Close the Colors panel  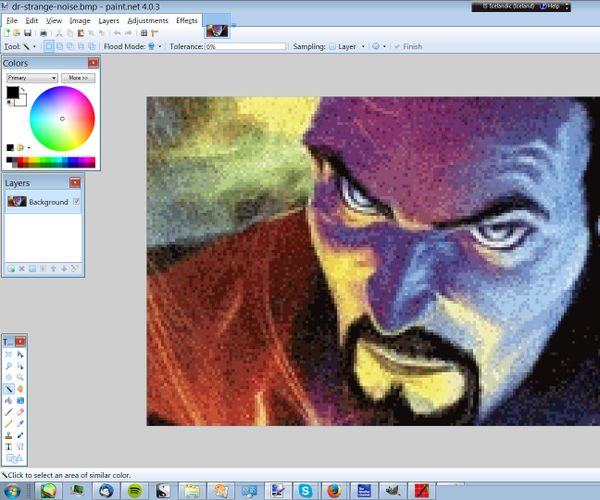(x=93, y=63)
